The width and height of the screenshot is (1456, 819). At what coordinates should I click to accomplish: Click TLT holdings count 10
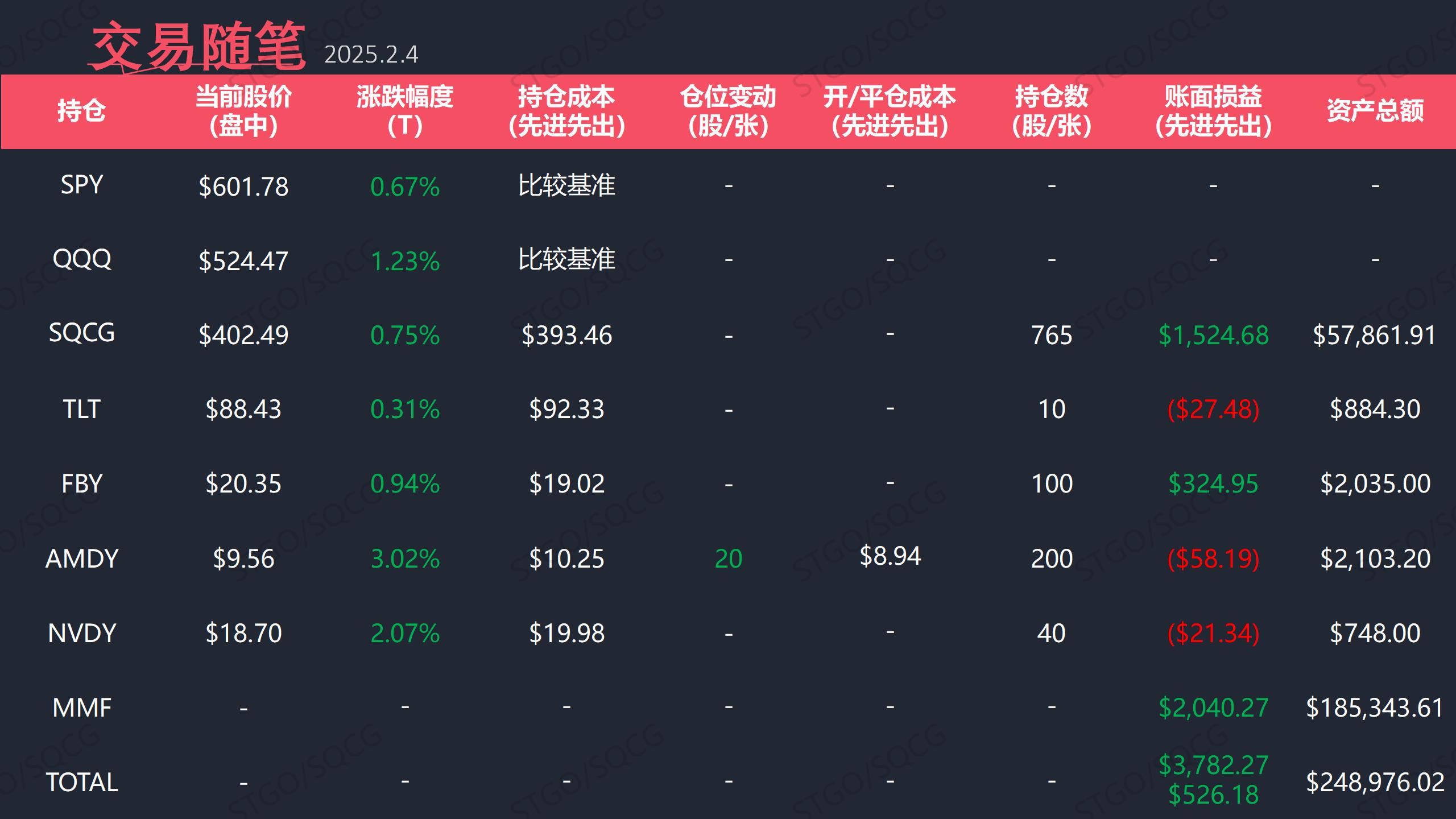tap(1052, 409)
